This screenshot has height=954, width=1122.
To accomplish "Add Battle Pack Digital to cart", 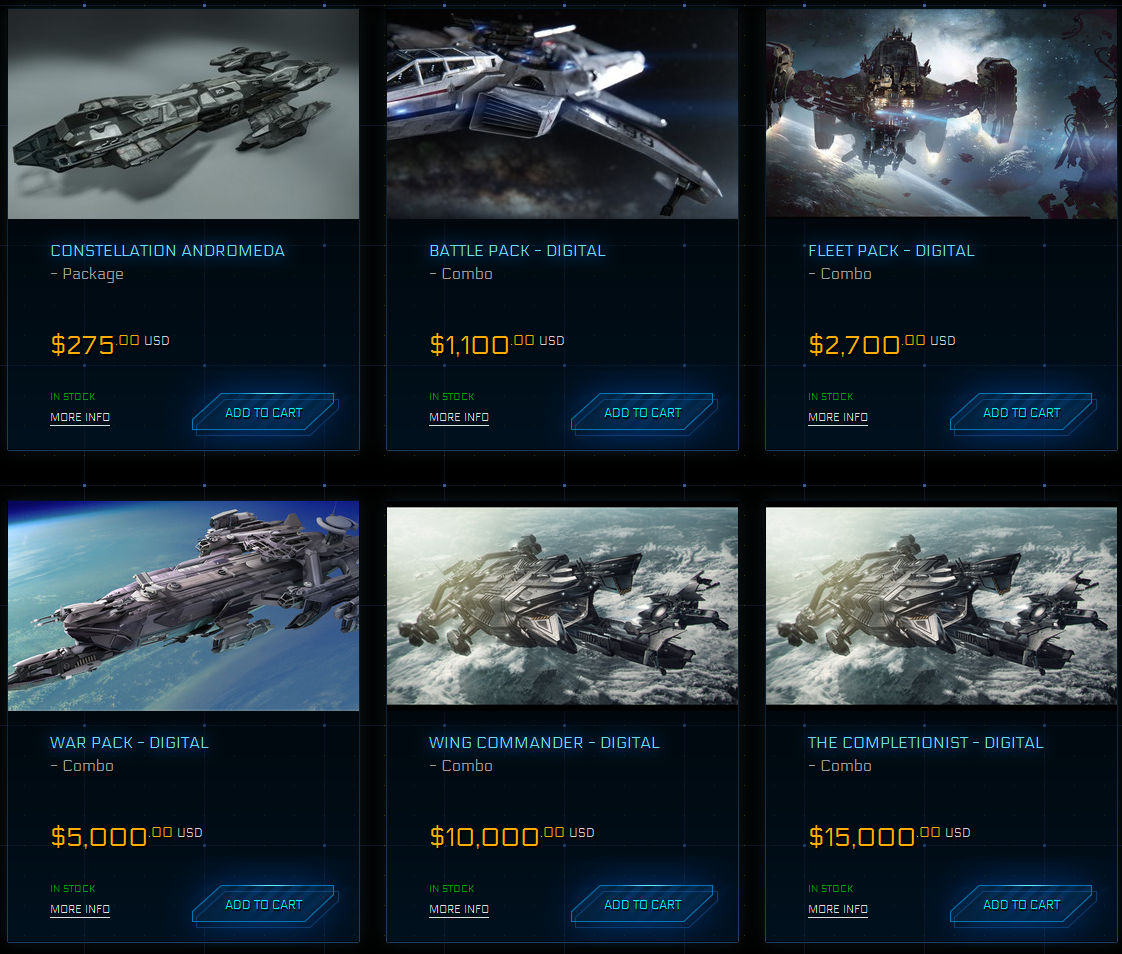I will pyautogui.click(x=644, y=414).
